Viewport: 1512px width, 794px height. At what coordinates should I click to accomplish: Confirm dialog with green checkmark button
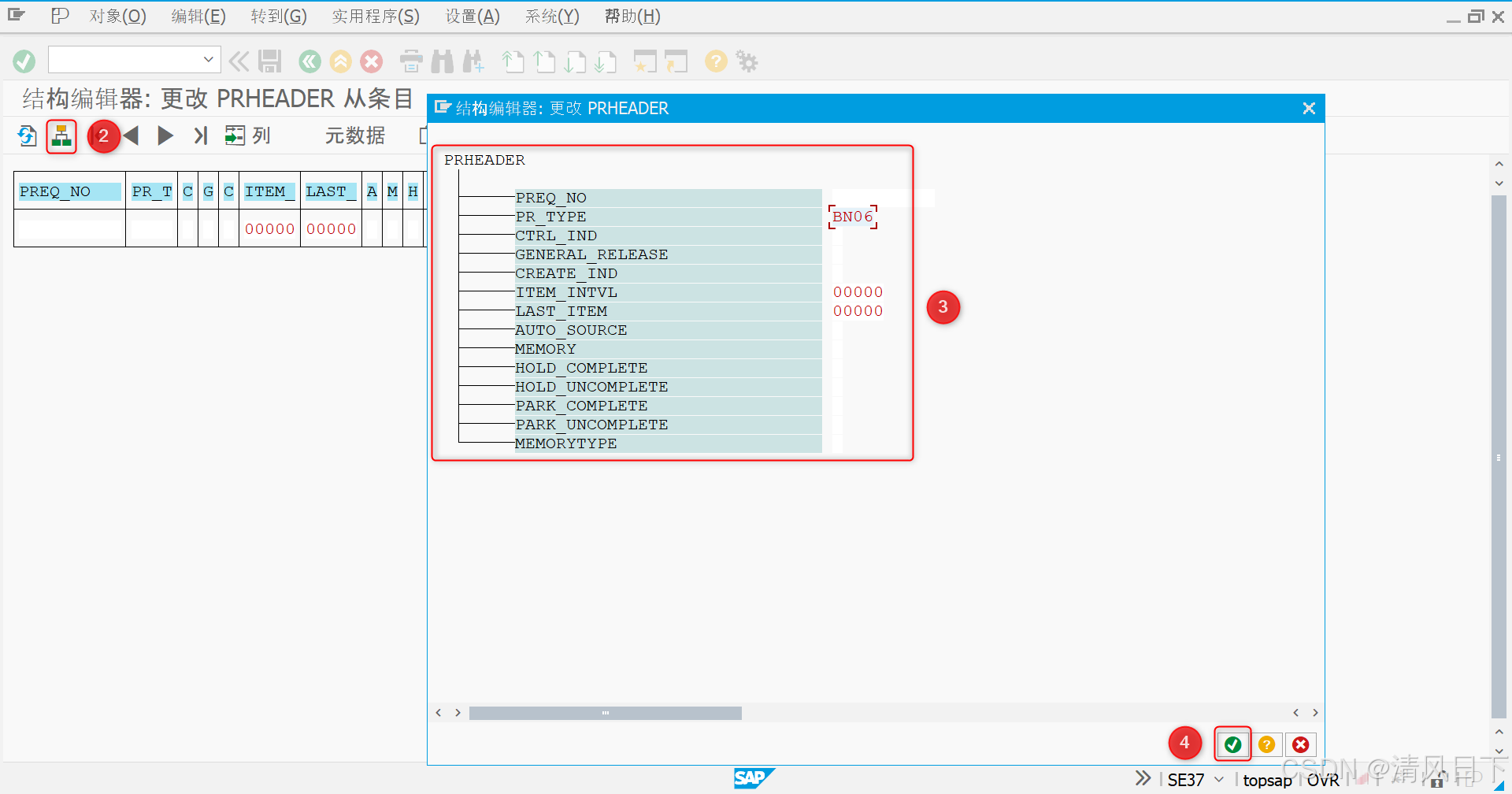coord(1232,744)
